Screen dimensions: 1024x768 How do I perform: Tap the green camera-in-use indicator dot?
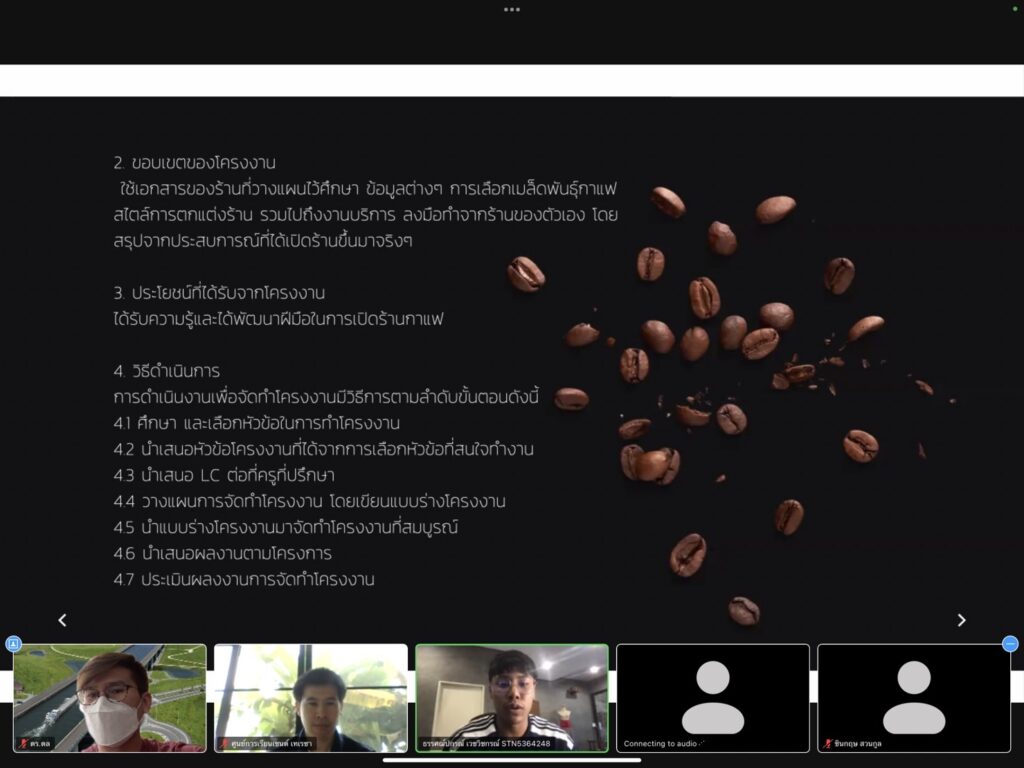[x=1015, y=9]
